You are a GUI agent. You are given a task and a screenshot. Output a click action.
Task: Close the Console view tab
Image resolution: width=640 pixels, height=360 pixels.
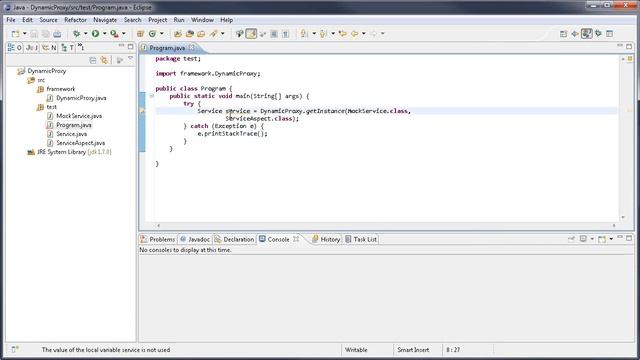tap(296, 239)
